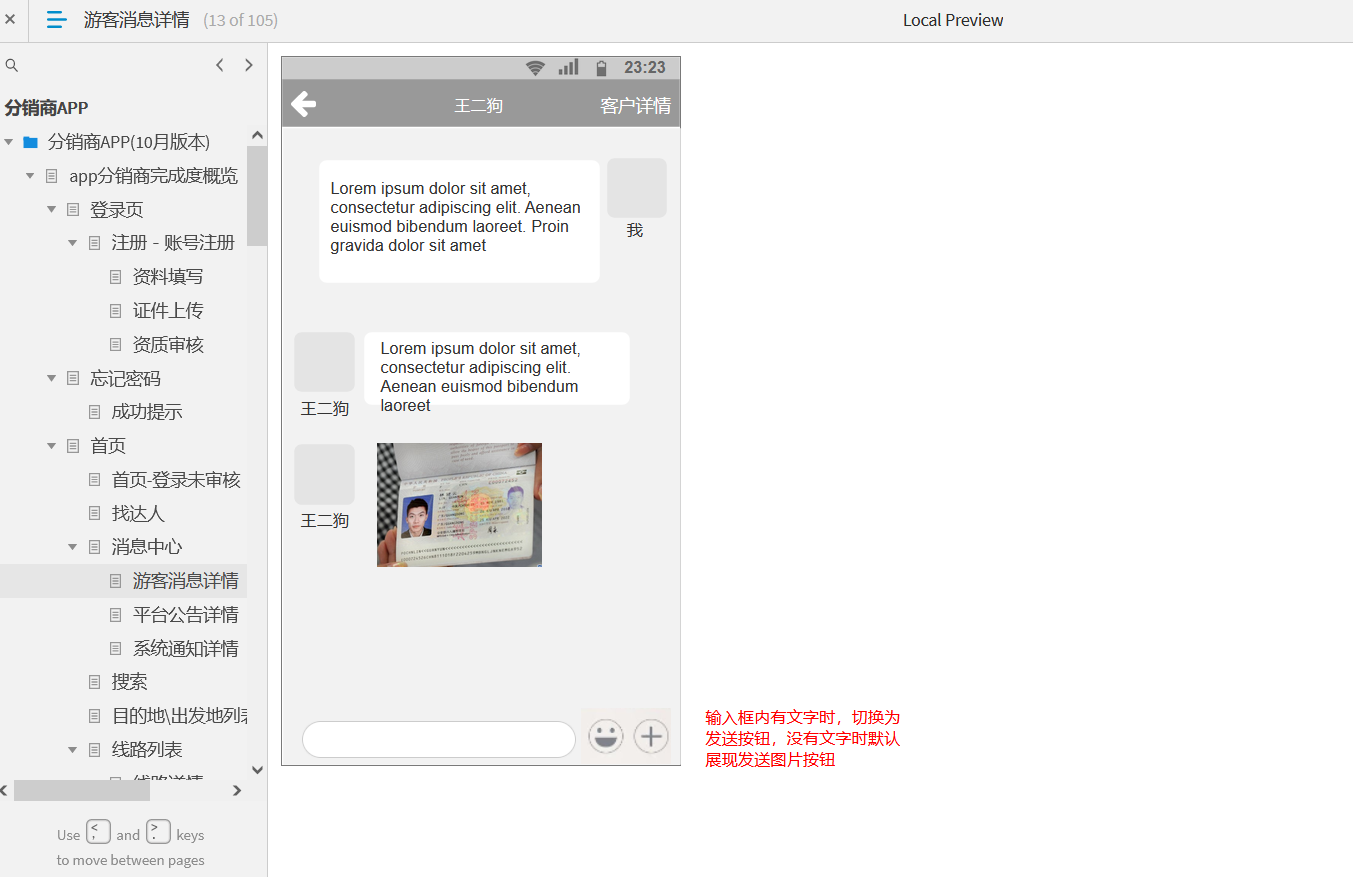1353x877 pixels.
Task: Click the sitemap scrollbar up arrow
Action: click(x=257, y=135)
